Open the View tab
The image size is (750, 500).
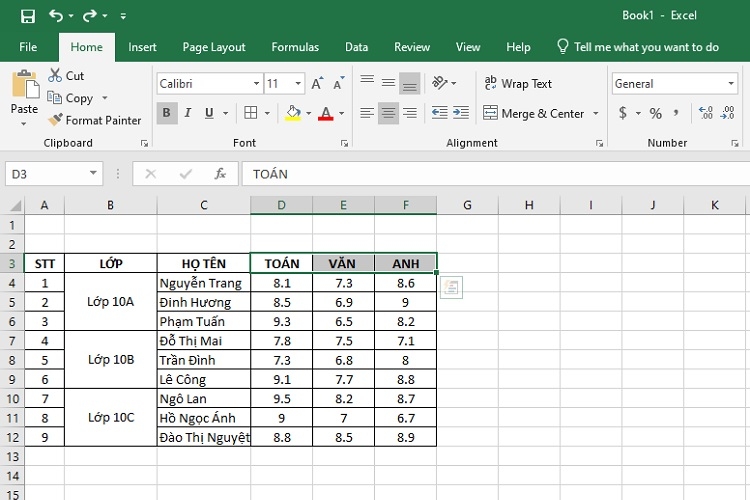[x=468, y=47]
